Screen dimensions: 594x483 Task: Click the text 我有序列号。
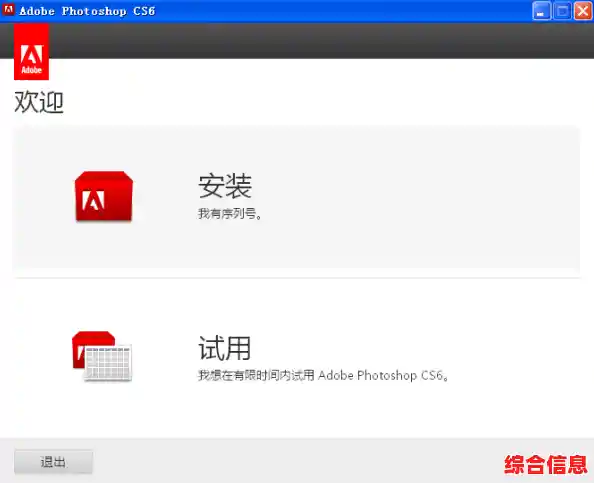pos(230,214)
